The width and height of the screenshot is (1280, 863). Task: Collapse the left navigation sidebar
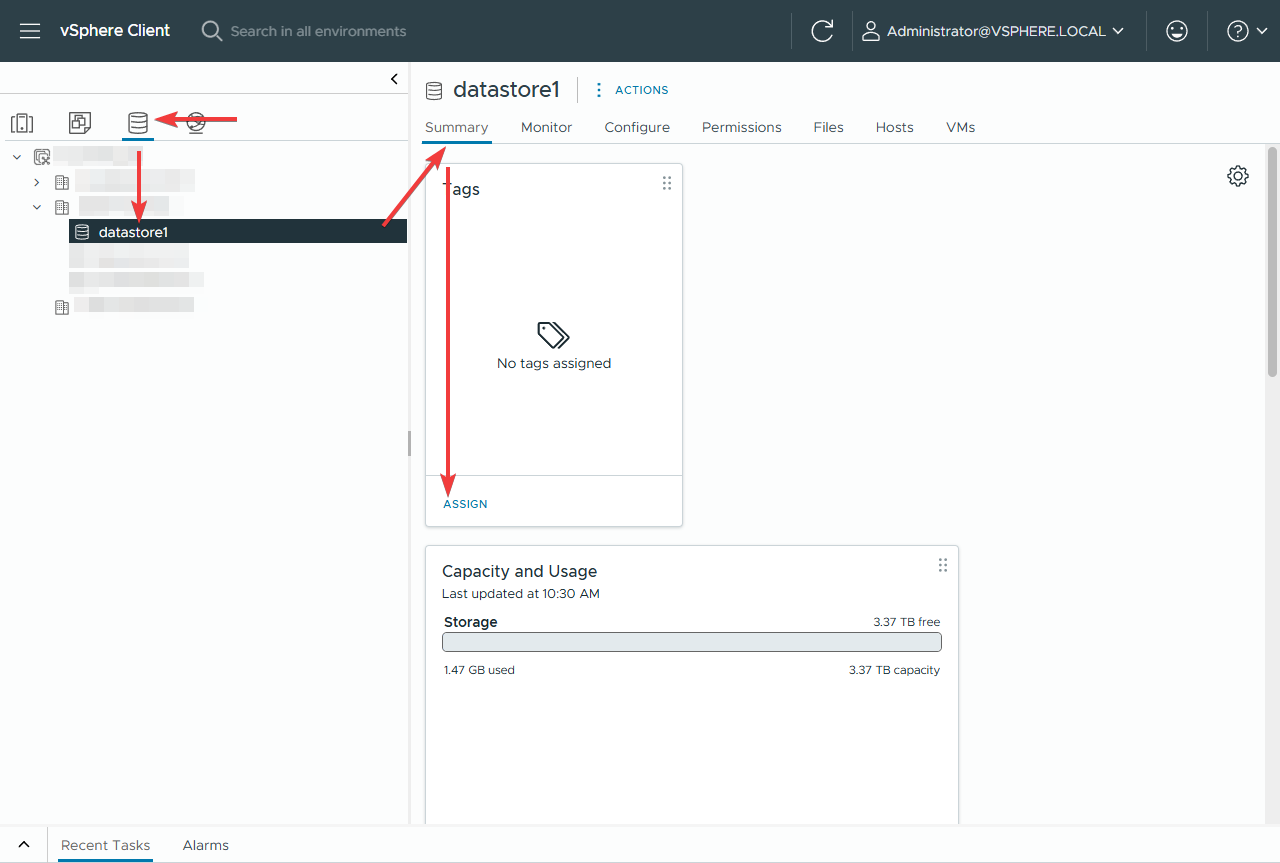click(x=394, y=78)
